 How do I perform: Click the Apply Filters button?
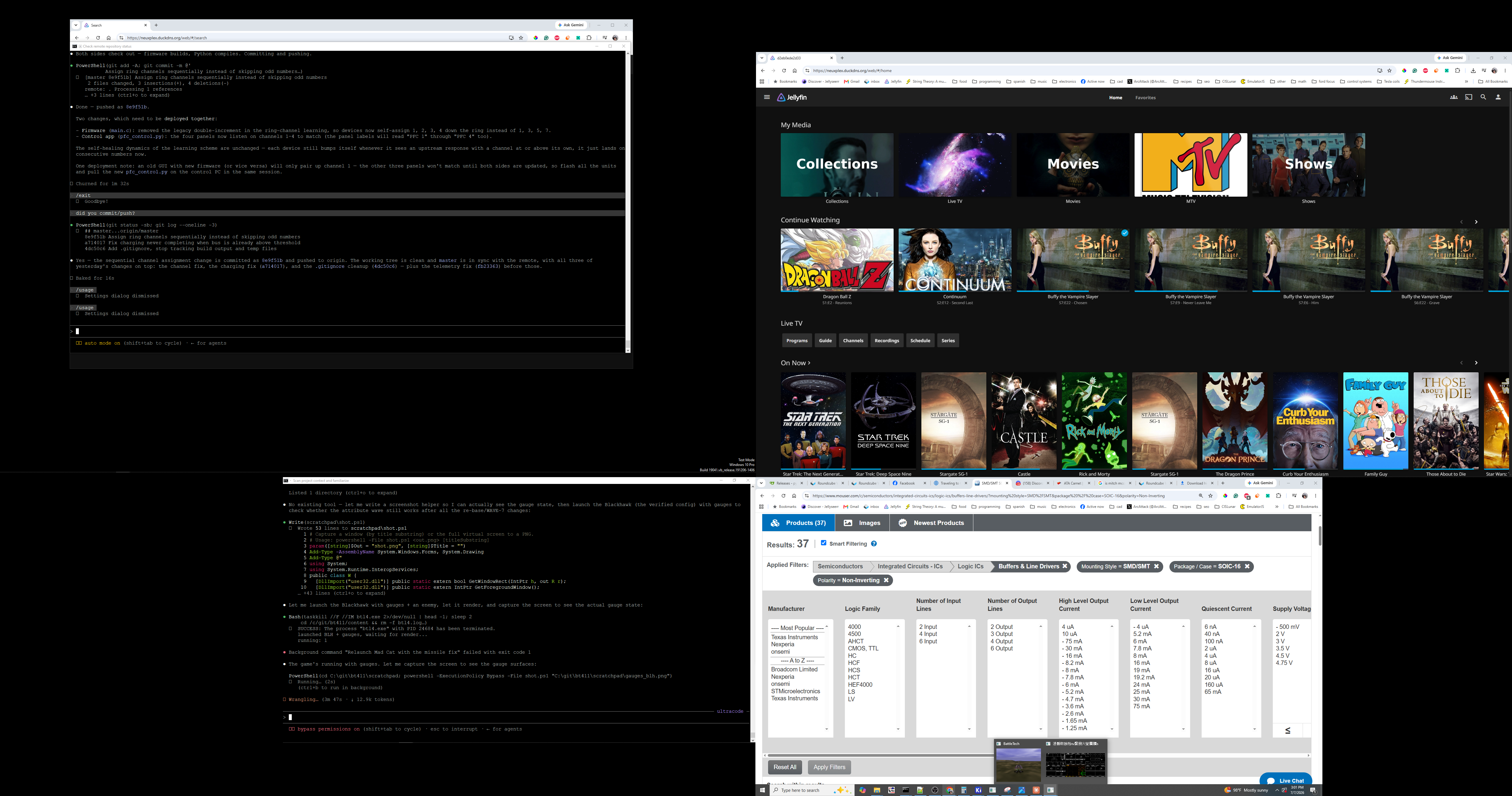coord(829,767)
